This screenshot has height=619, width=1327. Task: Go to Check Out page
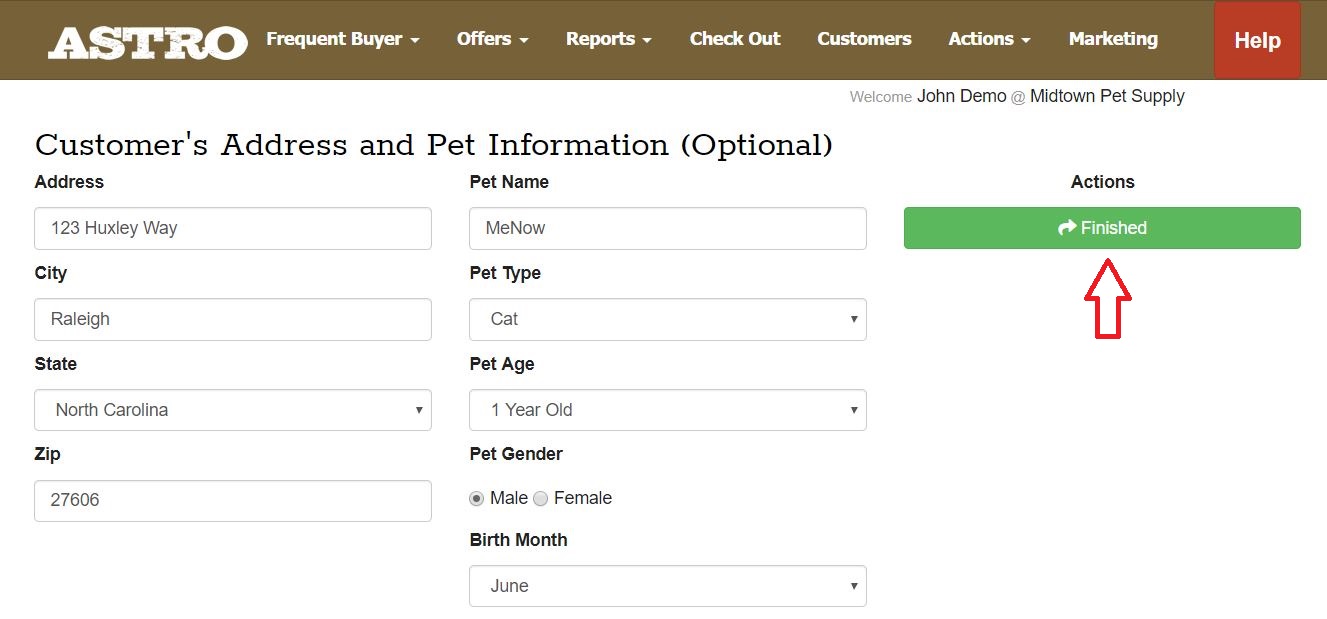(735, 39)
